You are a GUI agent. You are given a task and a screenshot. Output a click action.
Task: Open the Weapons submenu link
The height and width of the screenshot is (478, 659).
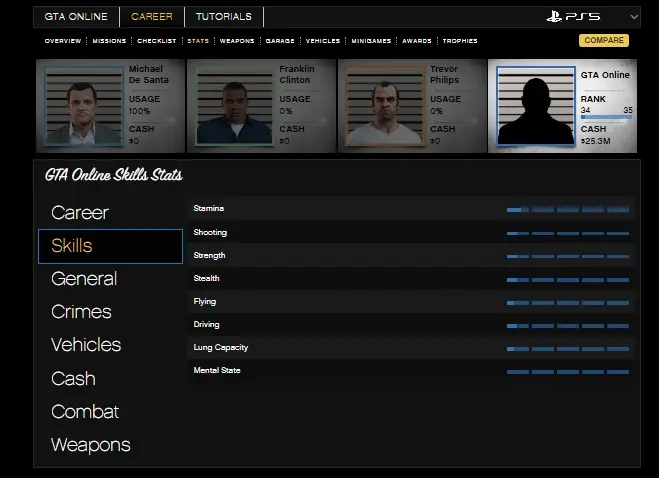coord(237,41)
